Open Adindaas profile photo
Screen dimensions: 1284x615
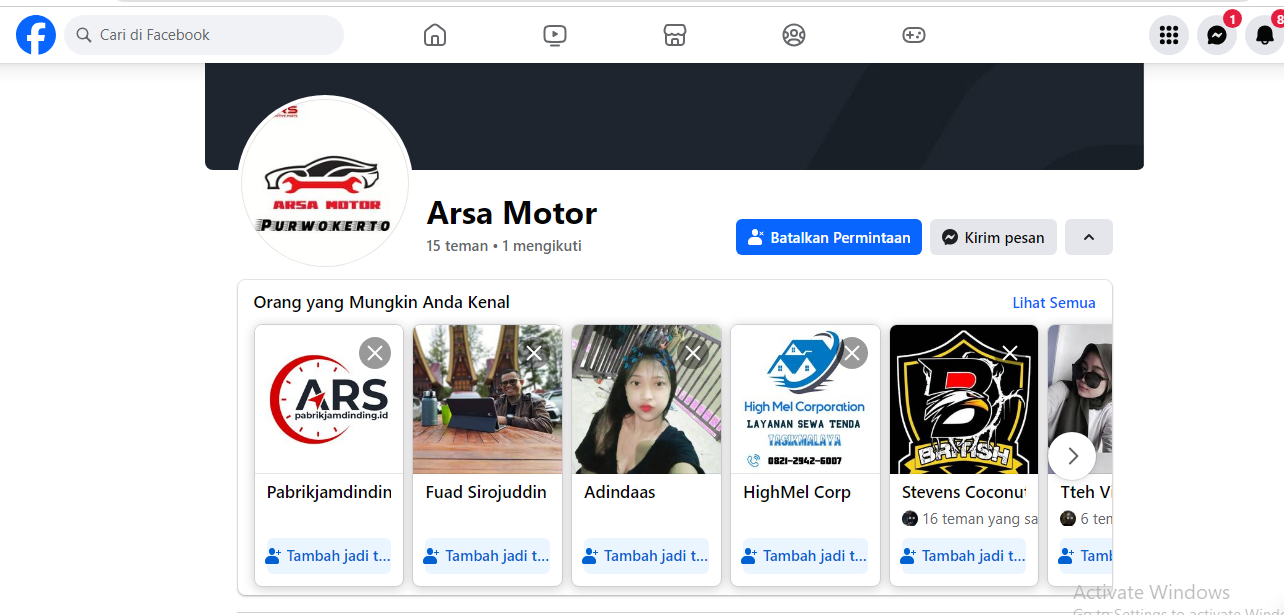tap(646, 399)
